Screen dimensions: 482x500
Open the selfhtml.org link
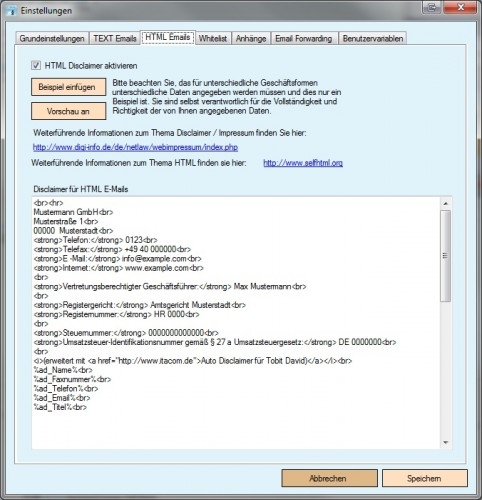303,163
